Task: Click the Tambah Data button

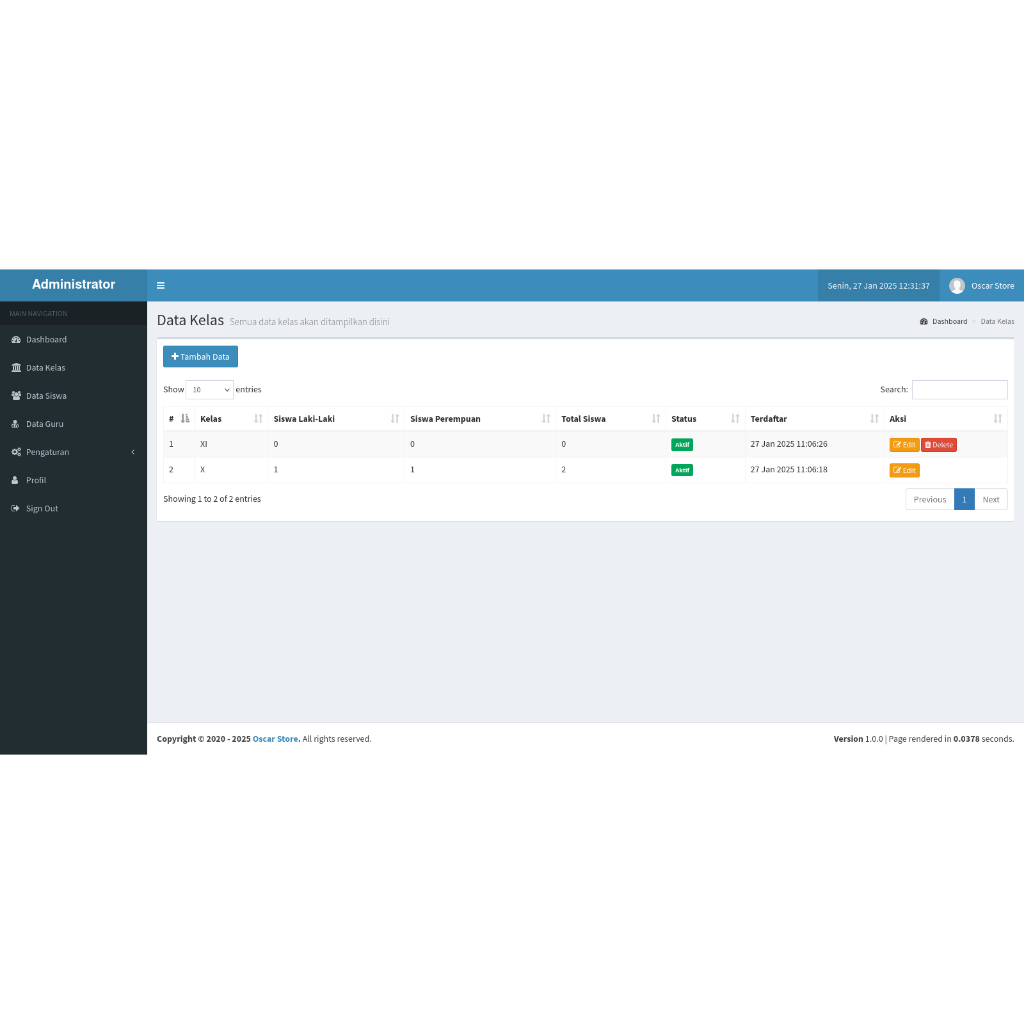Action: click(200, 357)
